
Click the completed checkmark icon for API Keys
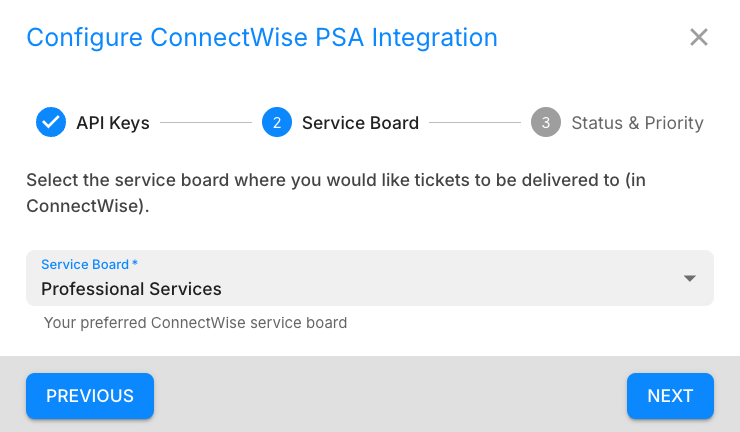point(50,123)
